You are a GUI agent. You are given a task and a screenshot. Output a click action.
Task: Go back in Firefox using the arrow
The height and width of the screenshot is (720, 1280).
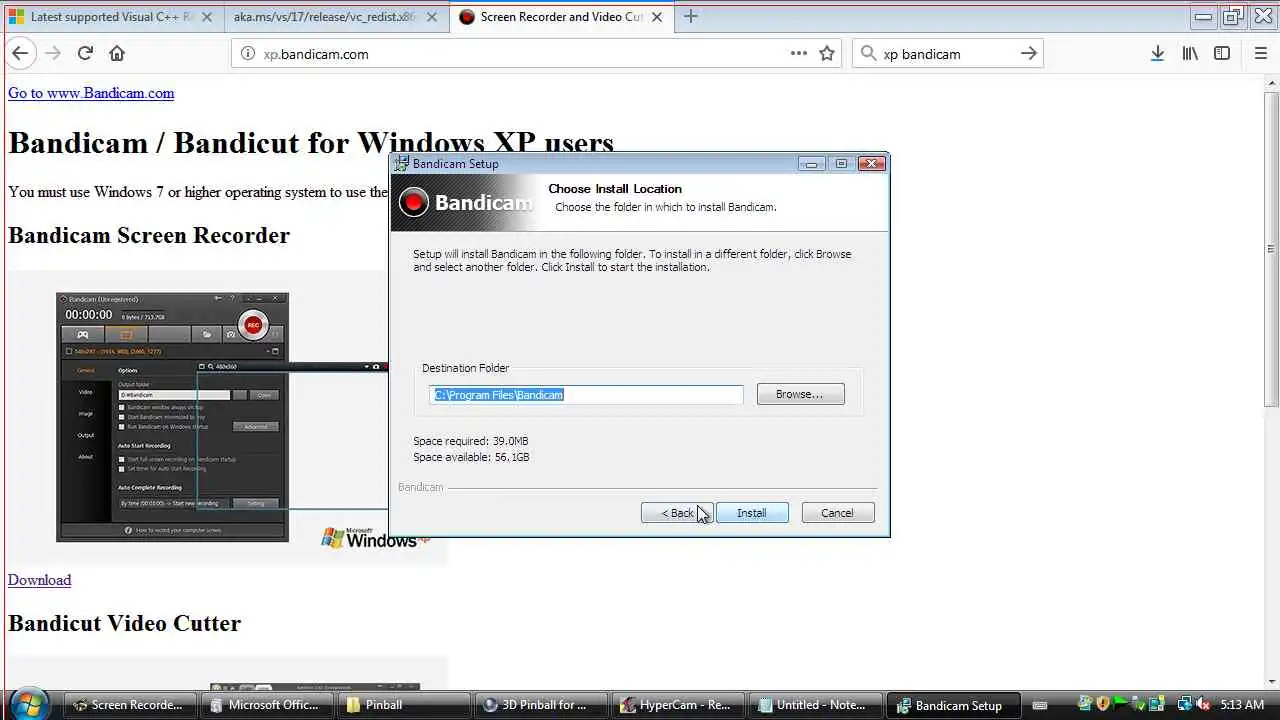pos(20,54)
